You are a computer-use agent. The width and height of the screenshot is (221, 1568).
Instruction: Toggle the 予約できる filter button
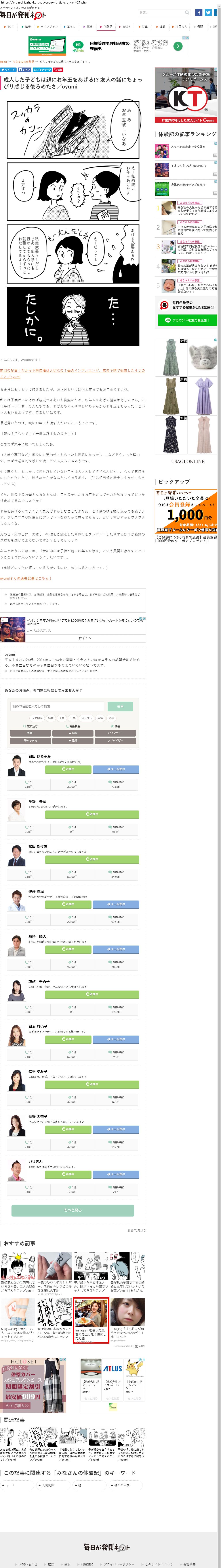coord(30,741)
